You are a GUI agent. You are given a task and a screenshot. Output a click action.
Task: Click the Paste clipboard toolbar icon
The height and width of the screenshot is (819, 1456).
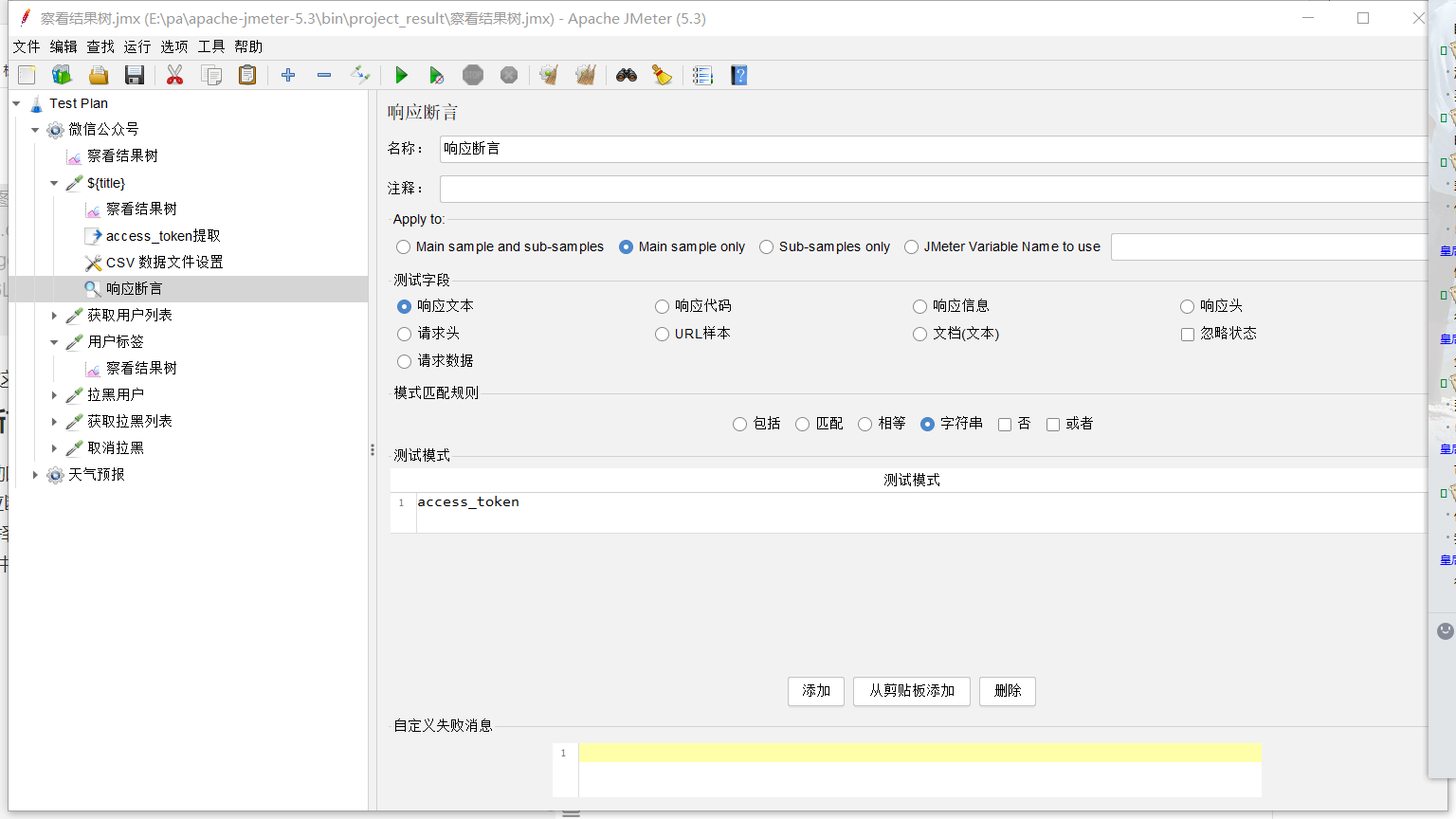pos(247,76)
